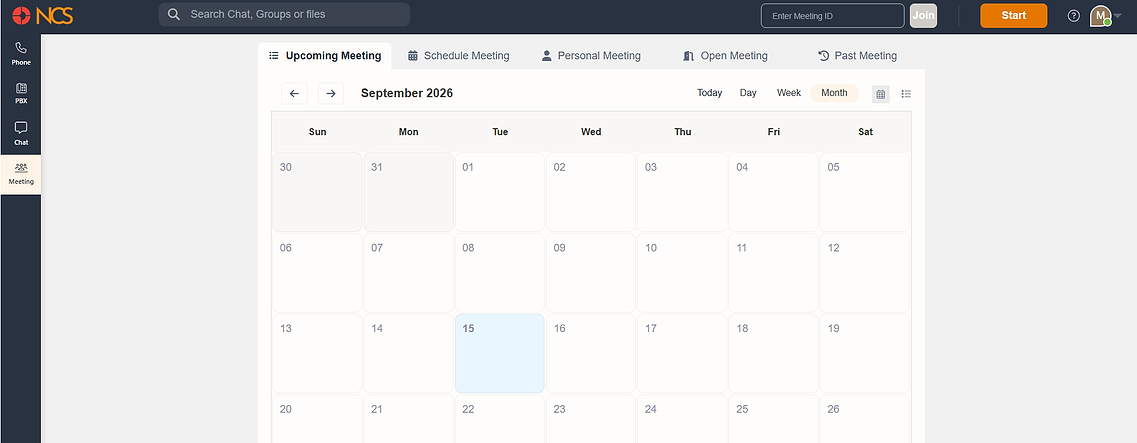Open the Meeting section in sidebar

pyautogui.click(x=21, y=174)
